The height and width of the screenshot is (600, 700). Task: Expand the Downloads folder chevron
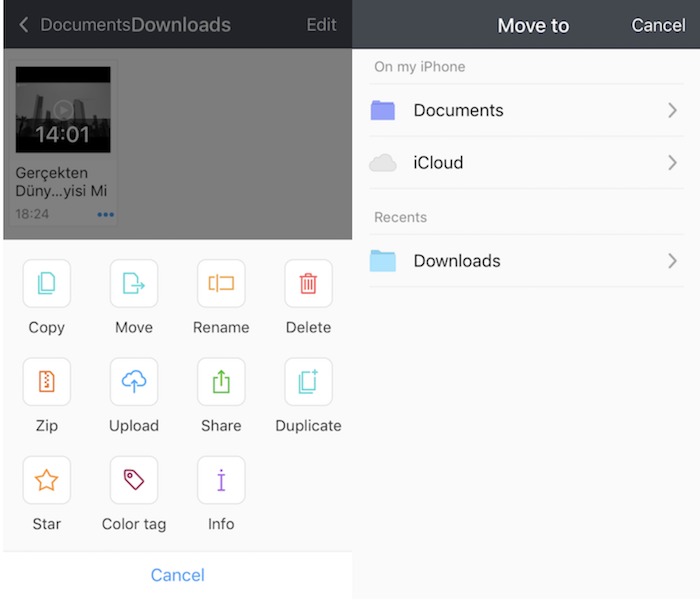[672, 261]
